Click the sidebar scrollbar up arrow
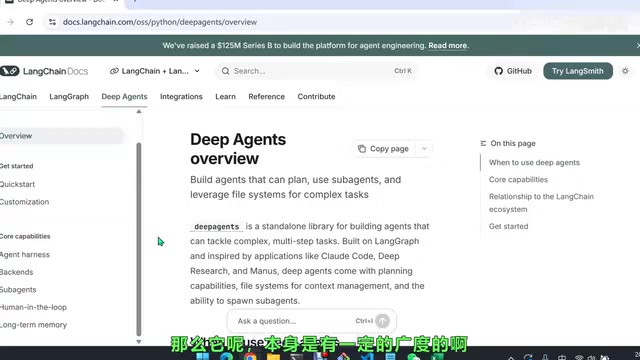 (x=139, y=111)
